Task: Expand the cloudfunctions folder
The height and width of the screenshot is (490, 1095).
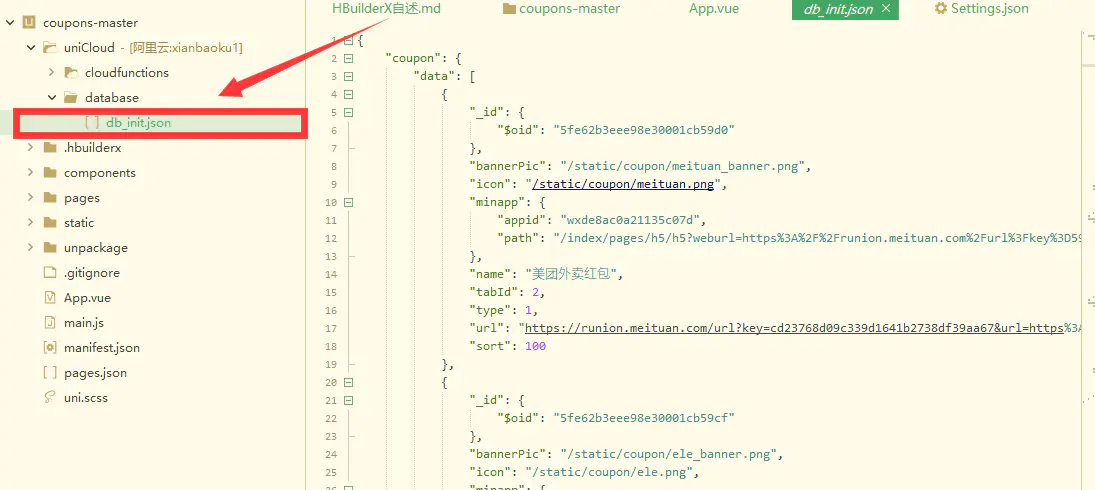Action: [x=51, y=73]
